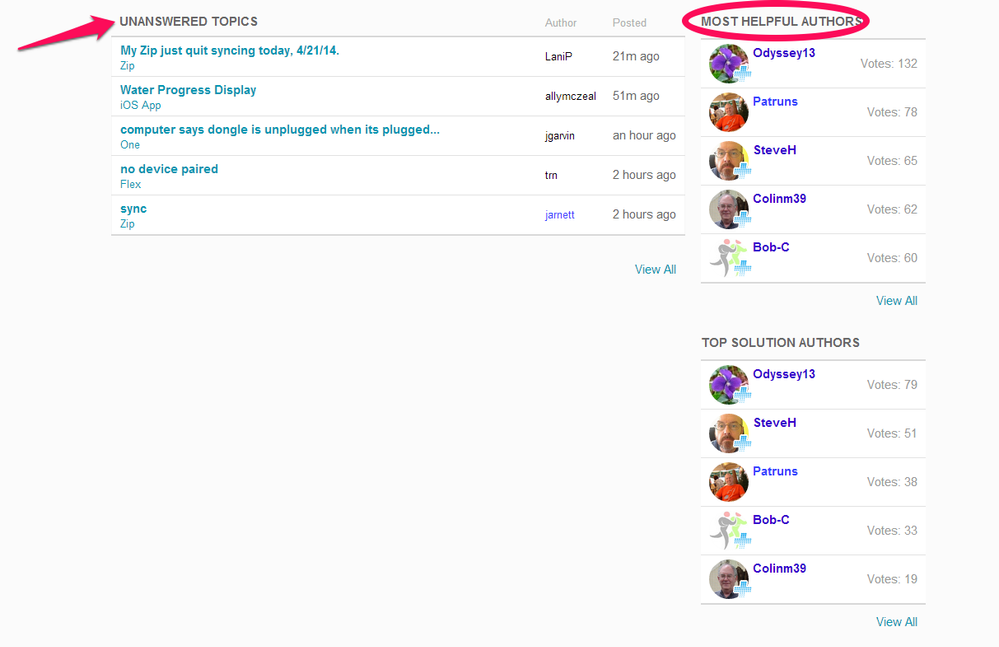This screenshot has width=999, height=647.
Task: Open topic about dongle being unplugged
Action: (280, 129)
